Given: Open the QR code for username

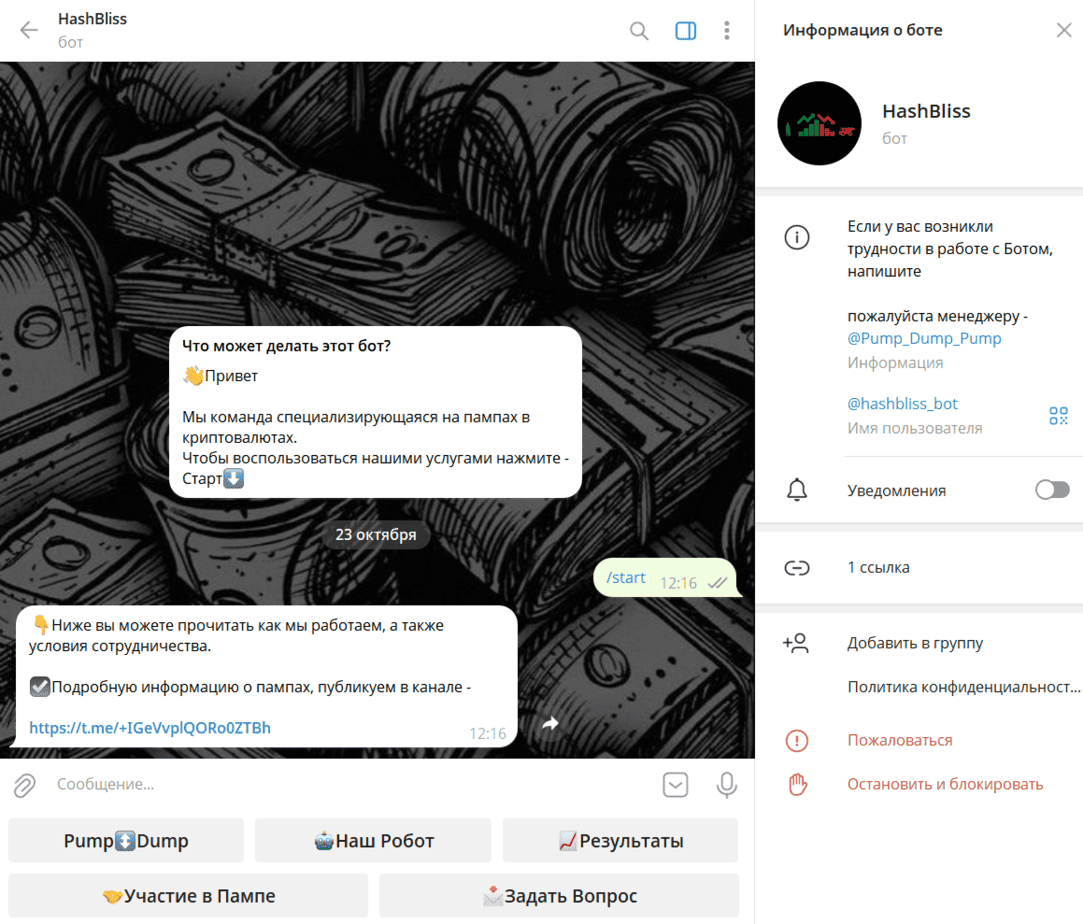Looking at the screenshot, I should tap(1058, 416).
